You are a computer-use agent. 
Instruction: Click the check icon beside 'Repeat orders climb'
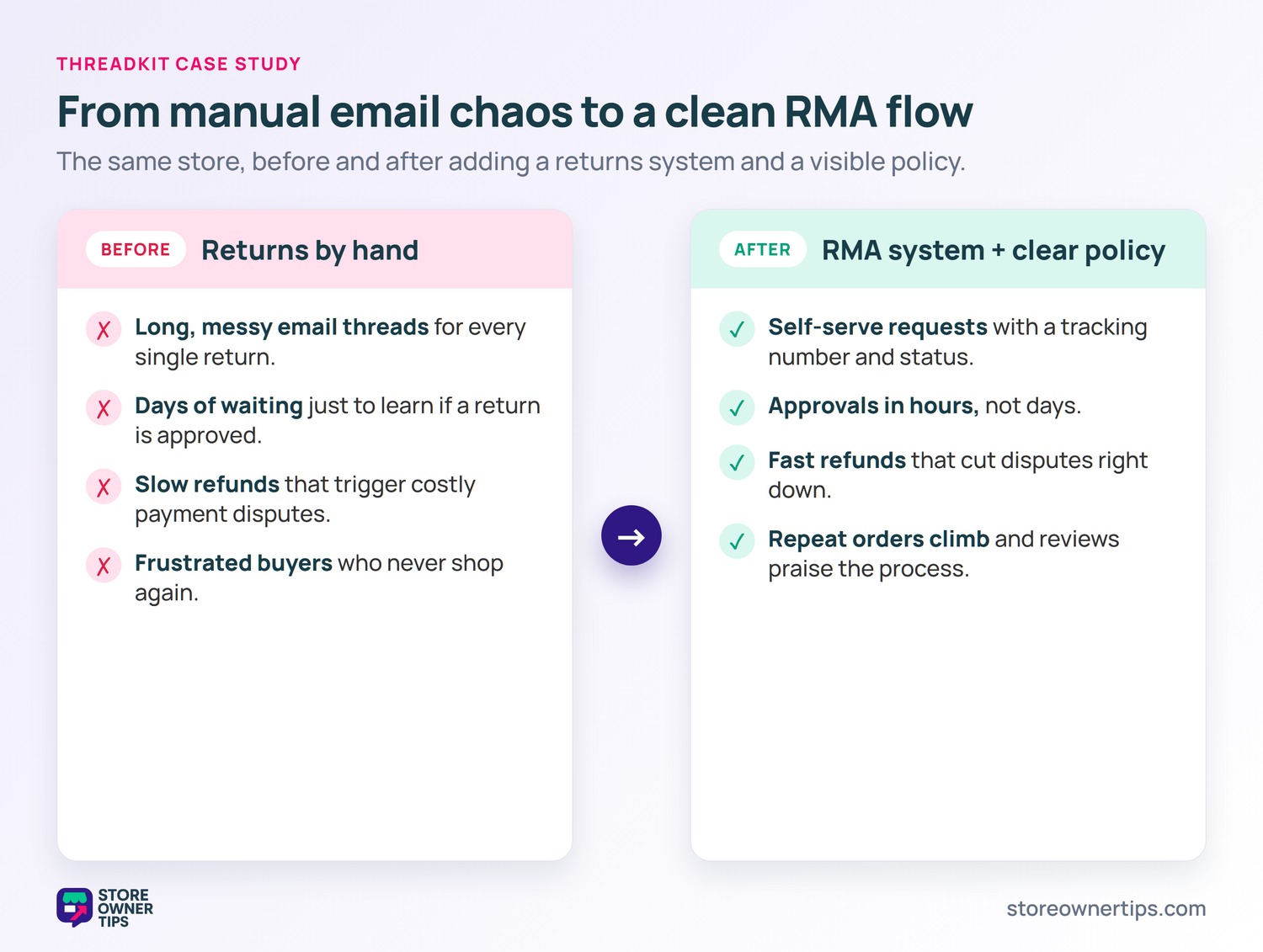[737, 541]
